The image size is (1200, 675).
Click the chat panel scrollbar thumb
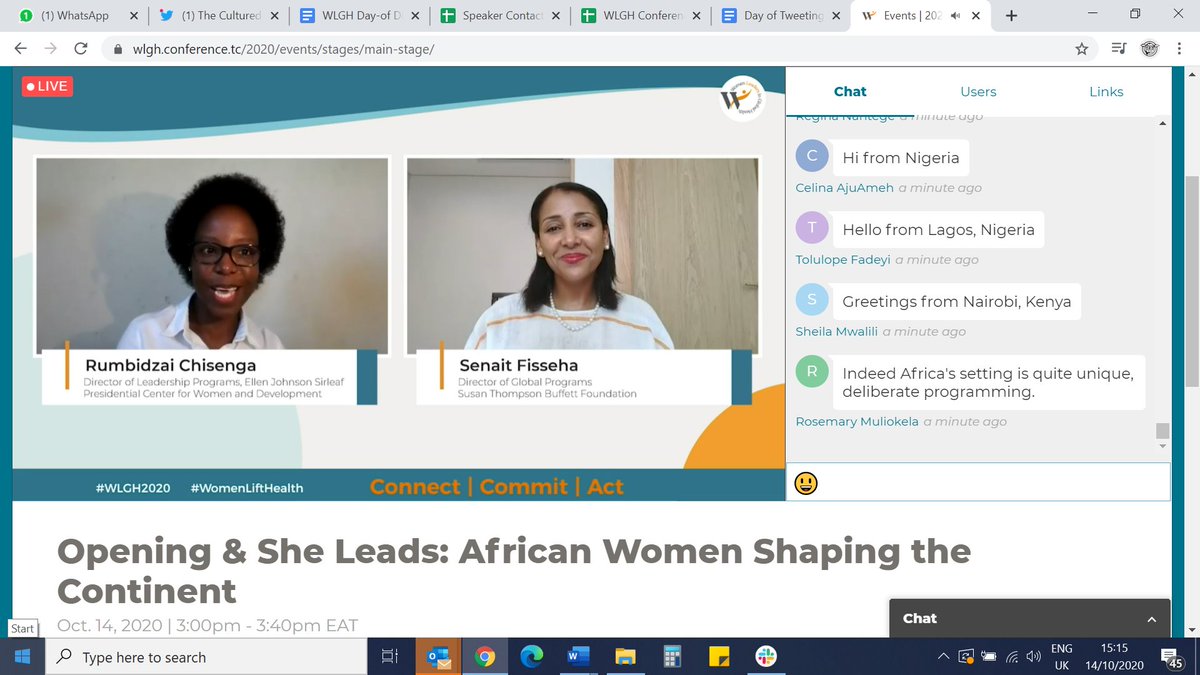(x=1162, y=431)
